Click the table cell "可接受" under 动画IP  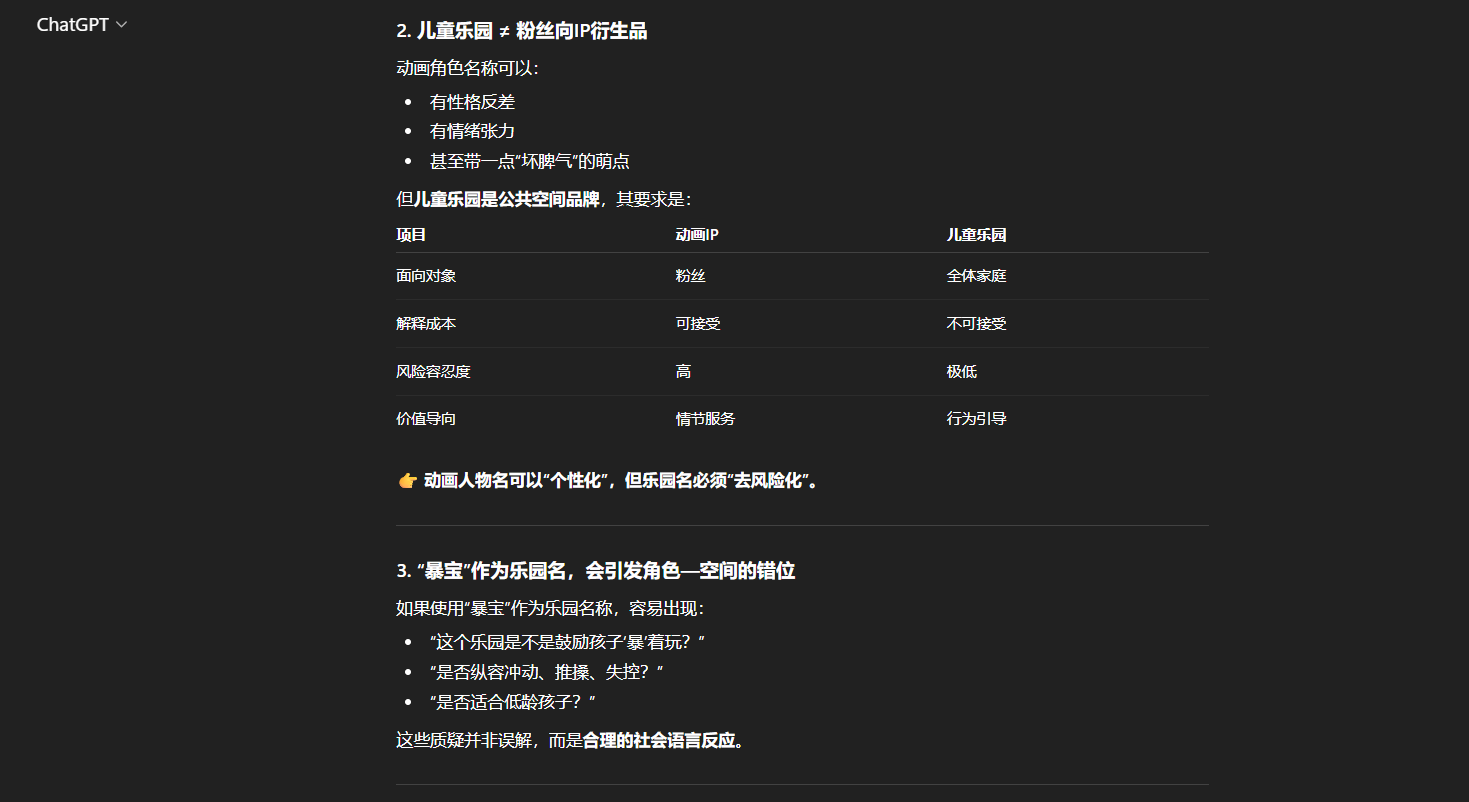[698, 324]
